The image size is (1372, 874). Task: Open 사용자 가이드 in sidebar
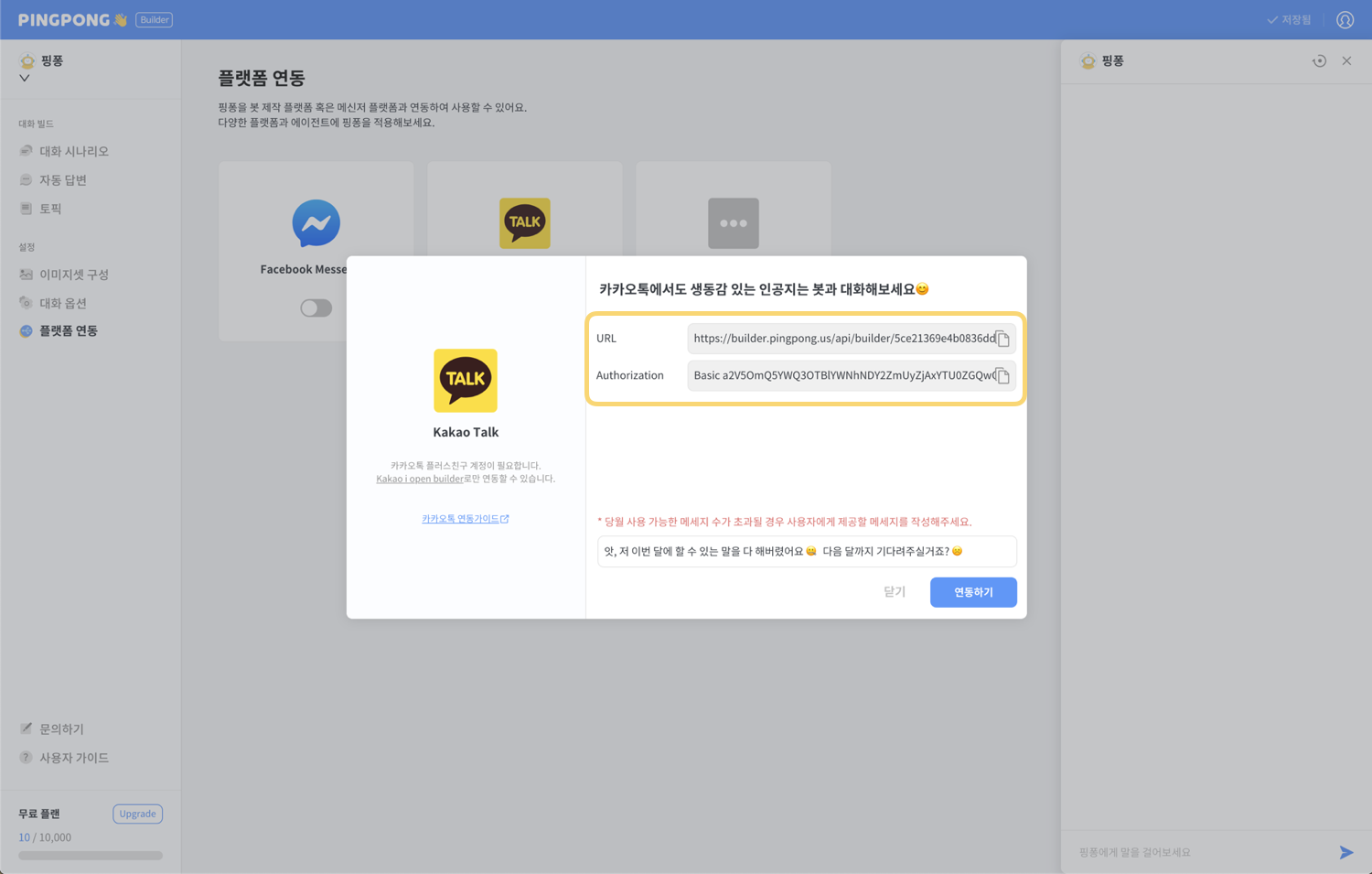(73, 758)
